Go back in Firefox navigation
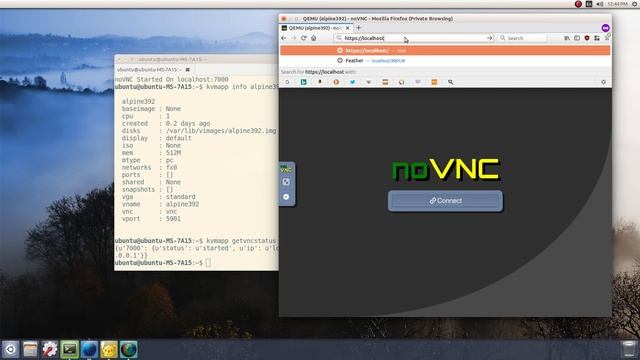 coord(284,38)
